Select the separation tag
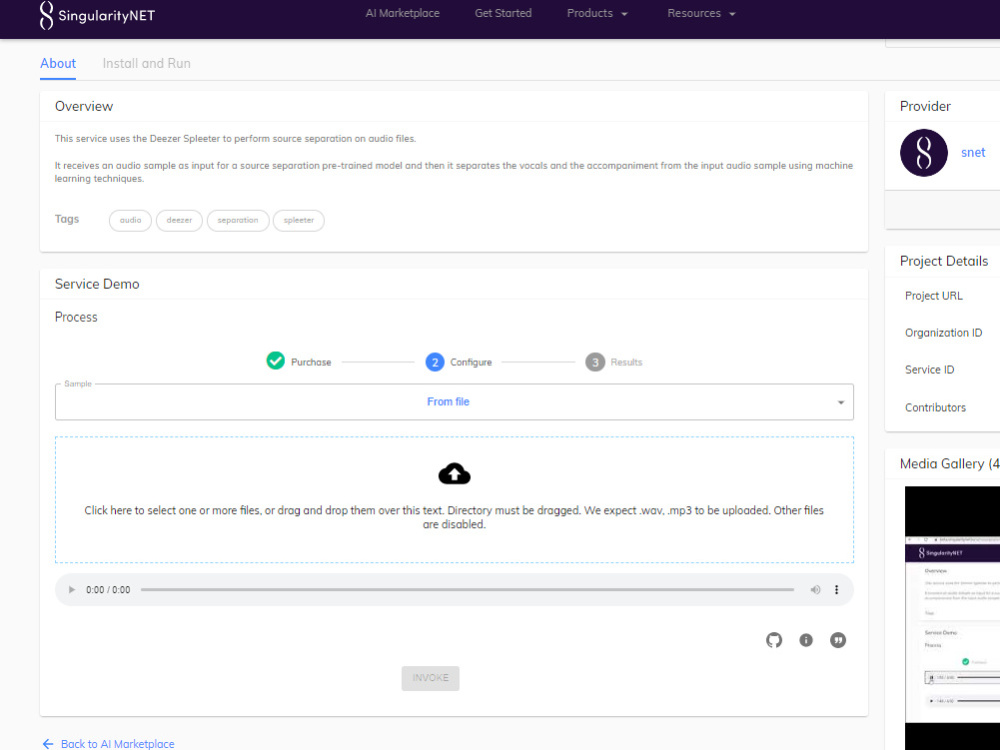The height and width of the screenshot is (750, 1000). [x=238, y=221]
